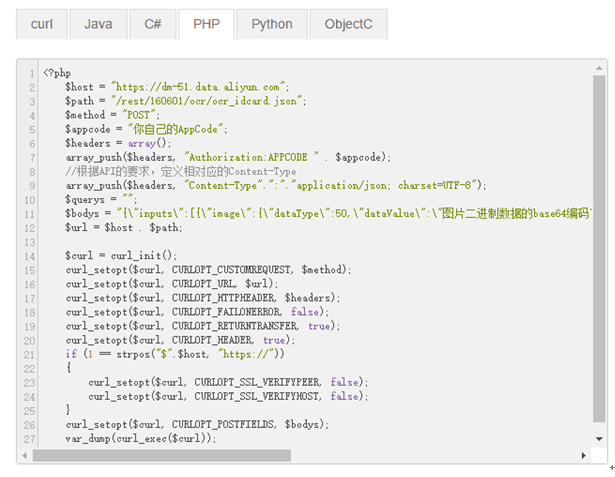Click the 你自己的AppCode placeholder string
This screenshot has height=477, width=615.
(177, 129)
